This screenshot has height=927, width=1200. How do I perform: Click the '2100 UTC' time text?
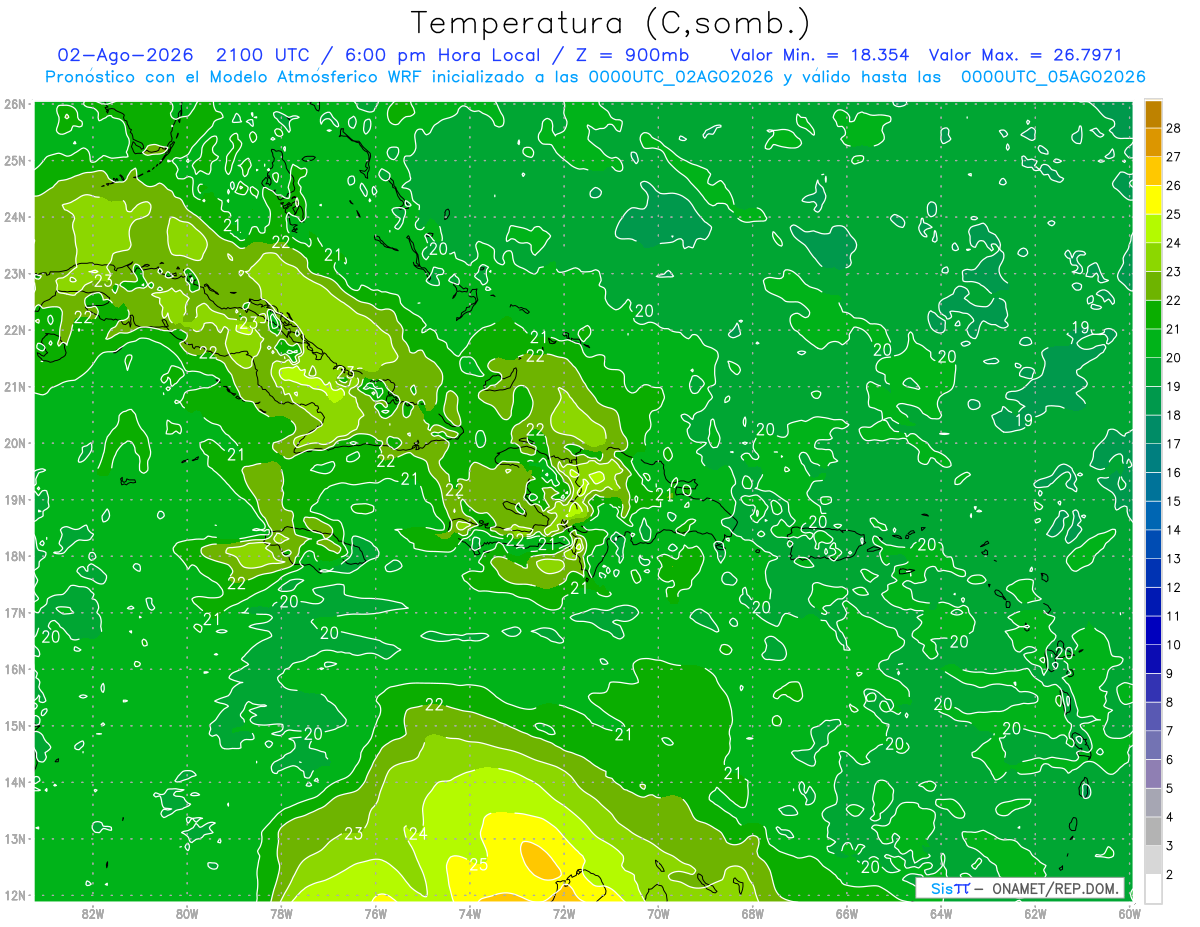(264, 55)
